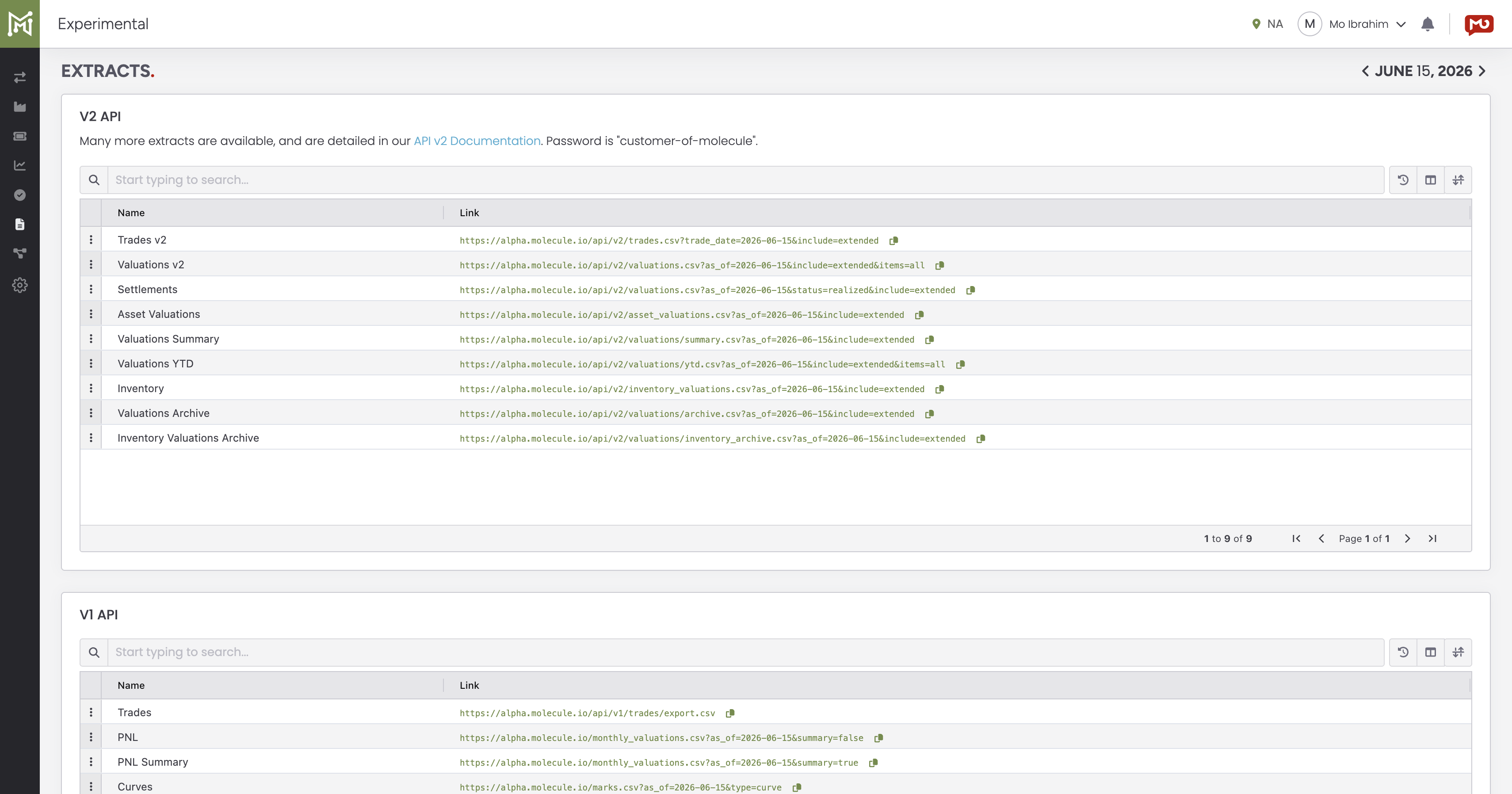The width and height of the screenshot is (1512, 794).
Task: Open row menu for Inventory
Action: click(91, 388)
